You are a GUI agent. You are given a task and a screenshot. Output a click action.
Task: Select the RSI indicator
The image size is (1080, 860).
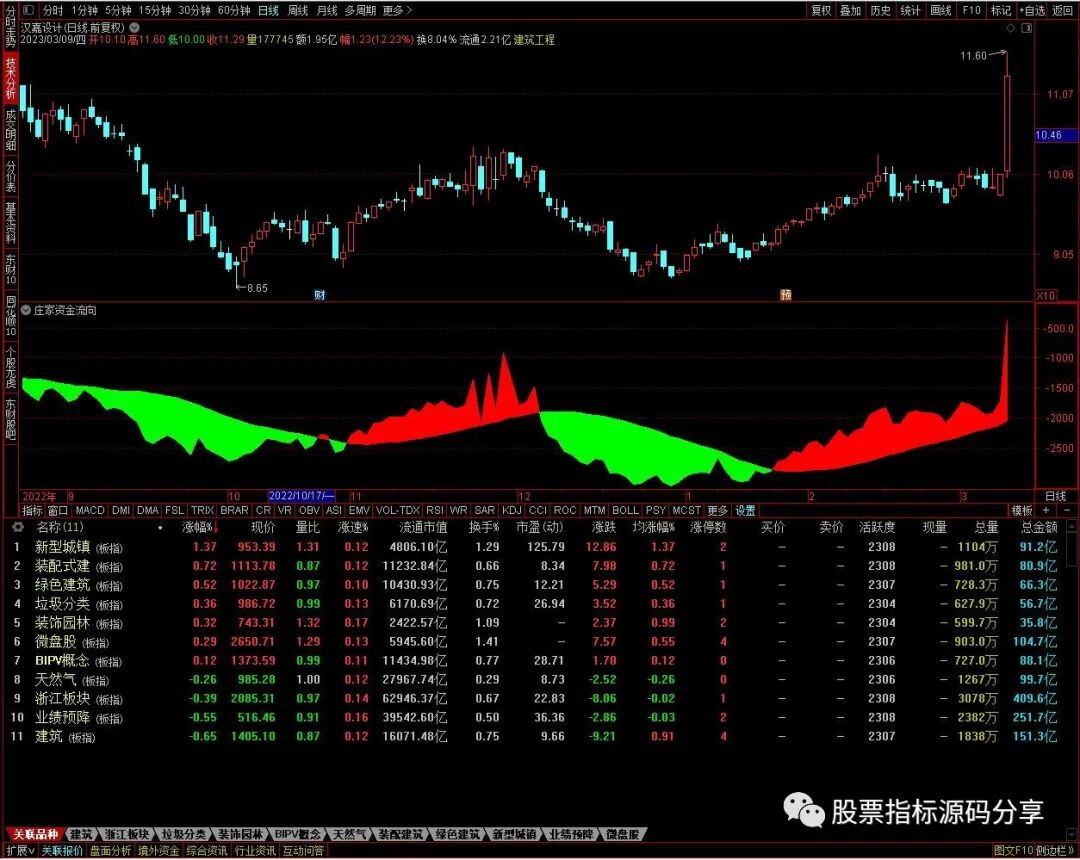click(x=434, y=510)
